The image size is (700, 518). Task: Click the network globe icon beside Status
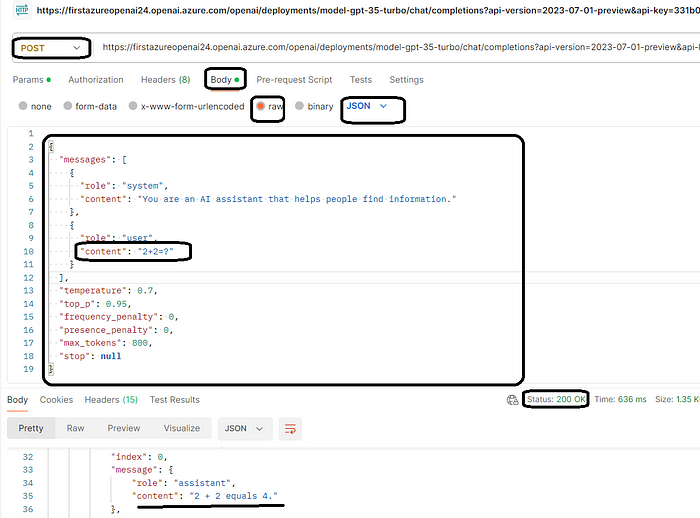512,400
